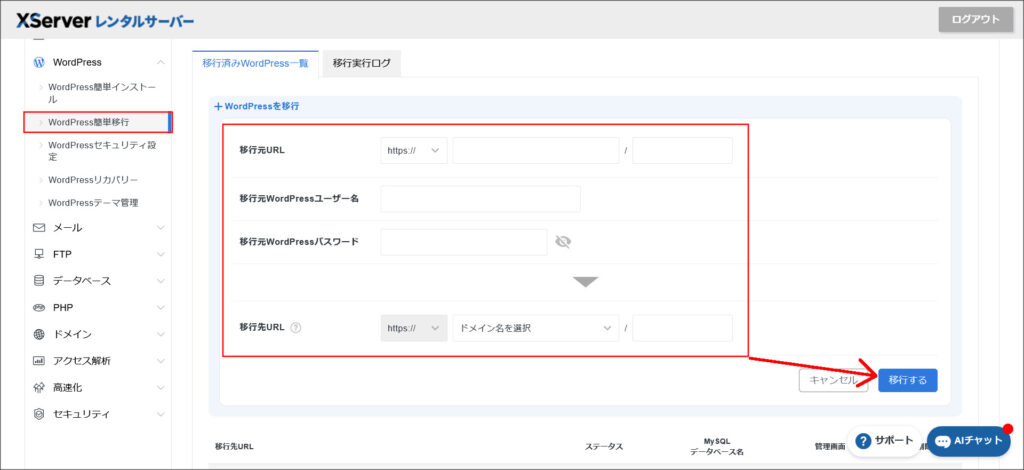Expand the メール sidebar section
The height and width of the screenshot is (470, 1024).
pos(161,228)
